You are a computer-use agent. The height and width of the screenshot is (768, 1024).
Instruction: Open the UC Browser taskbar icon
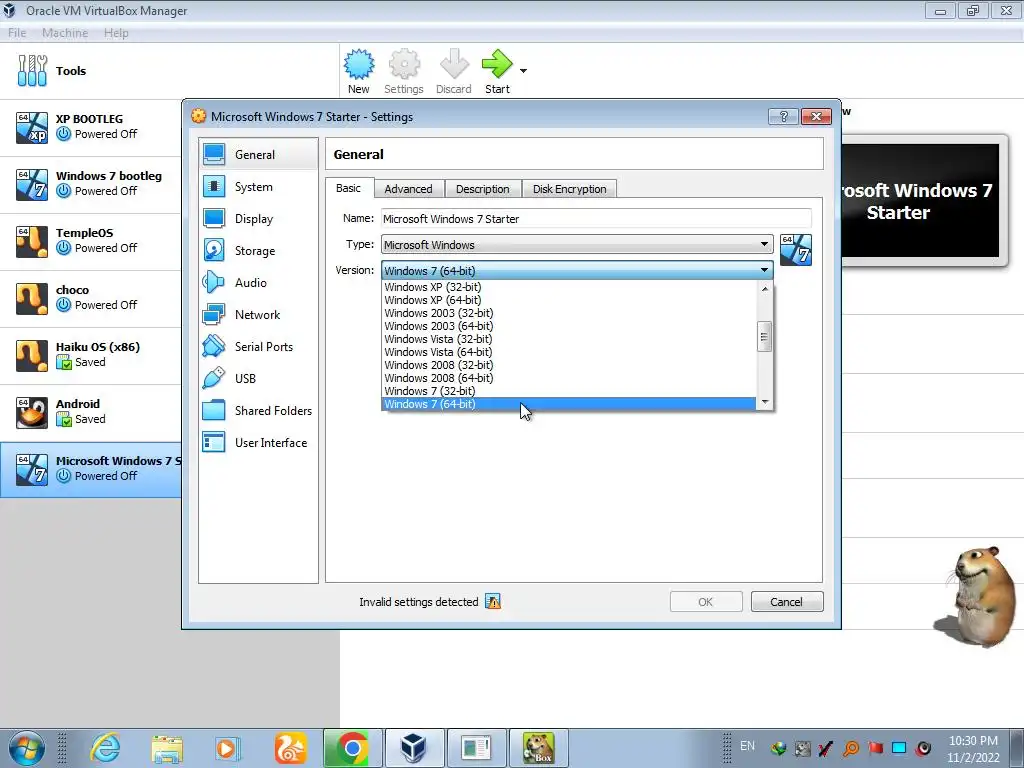click(291, 748)
